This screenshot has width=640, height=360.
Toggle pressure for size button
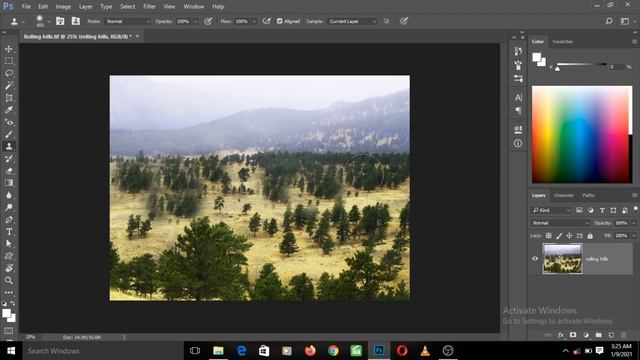pyautogui.click(x=404, y=21)
